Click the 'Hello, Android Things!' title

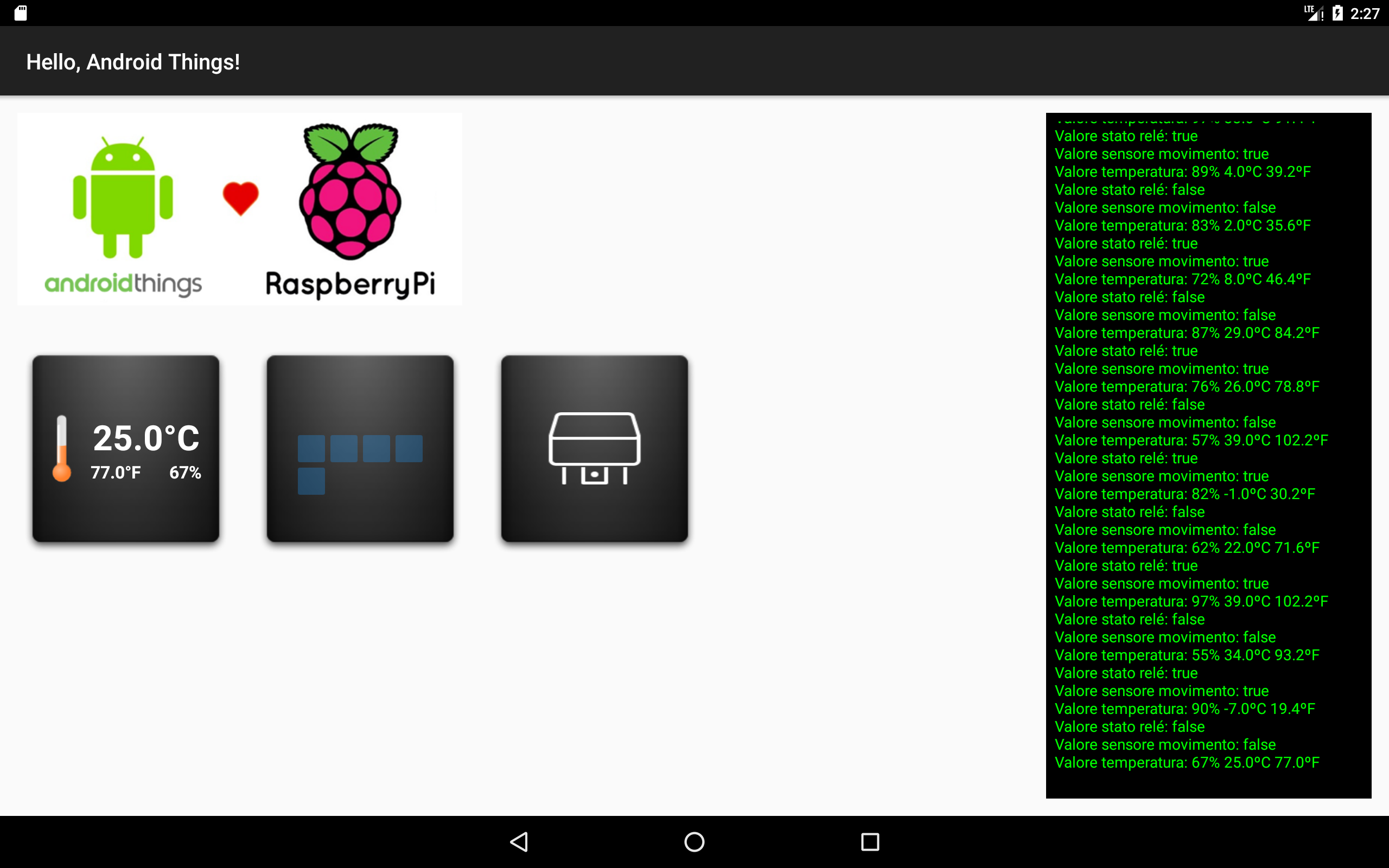(133, 62)
